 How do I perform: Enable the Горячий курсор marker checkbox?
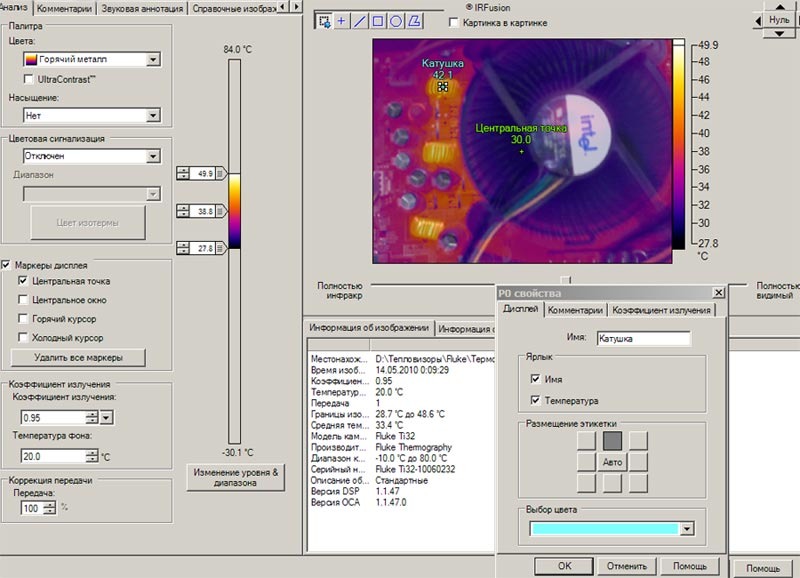coord(23,319)
